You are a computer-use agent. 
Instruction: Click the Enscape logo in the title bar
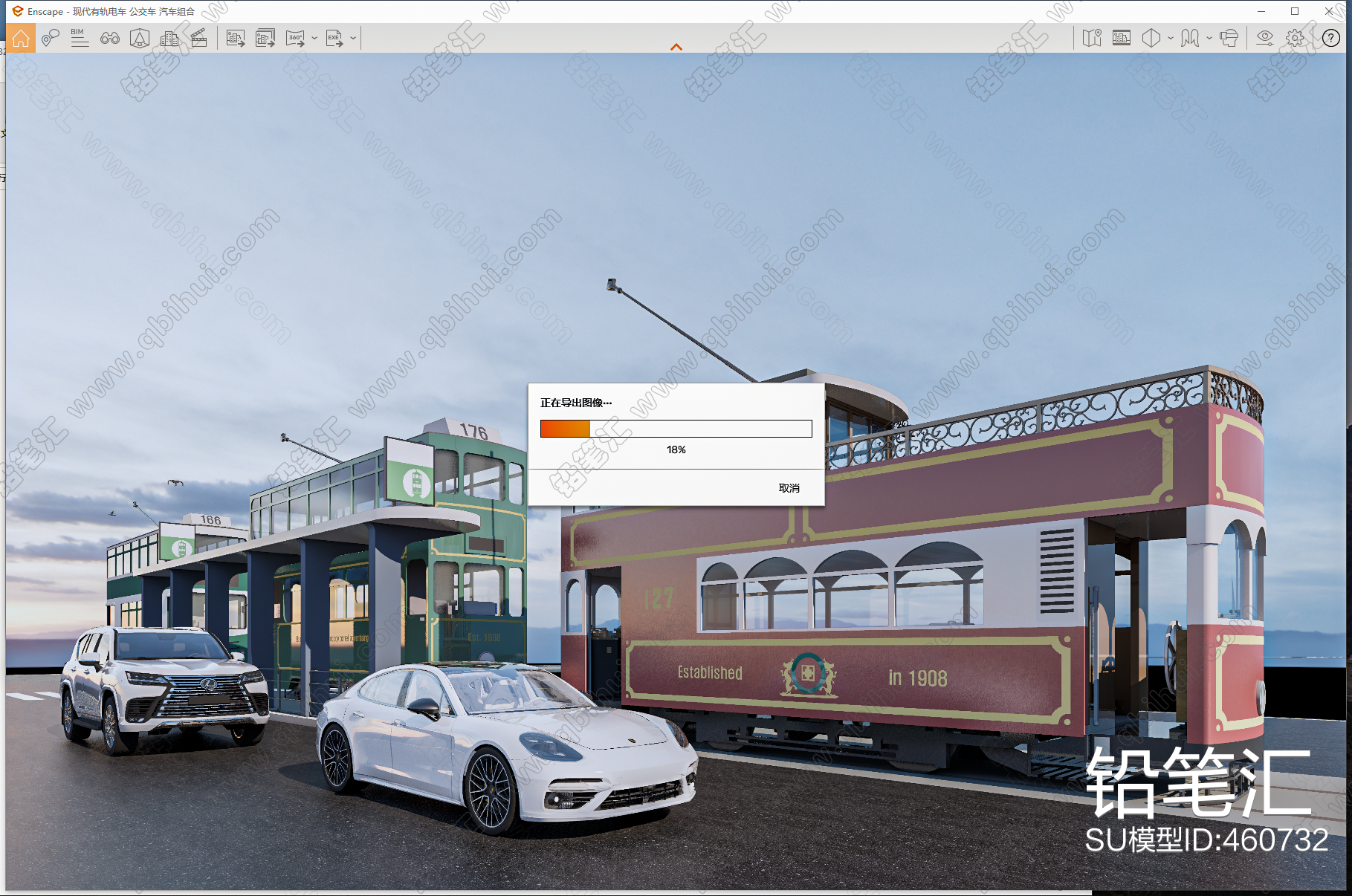(17, 11)
